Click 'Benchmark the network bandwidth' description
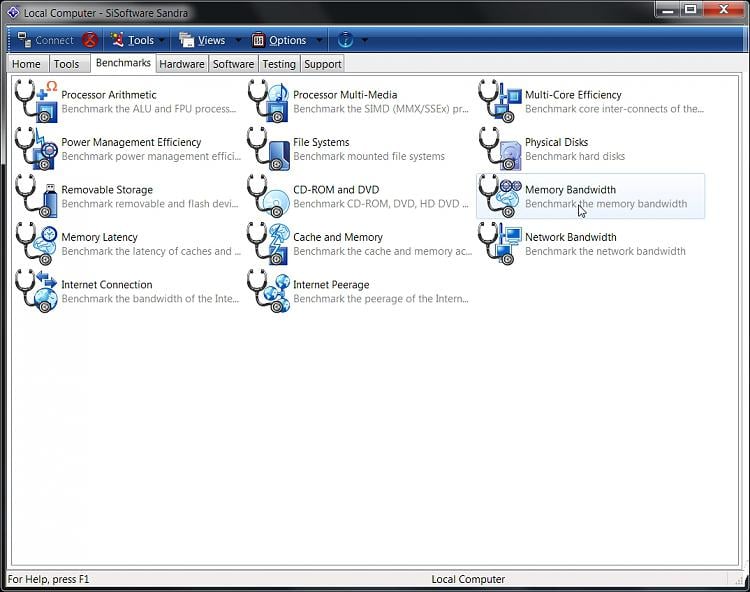Image resolution: width=750 pixels, height=592 pixels. pos(605,251)
